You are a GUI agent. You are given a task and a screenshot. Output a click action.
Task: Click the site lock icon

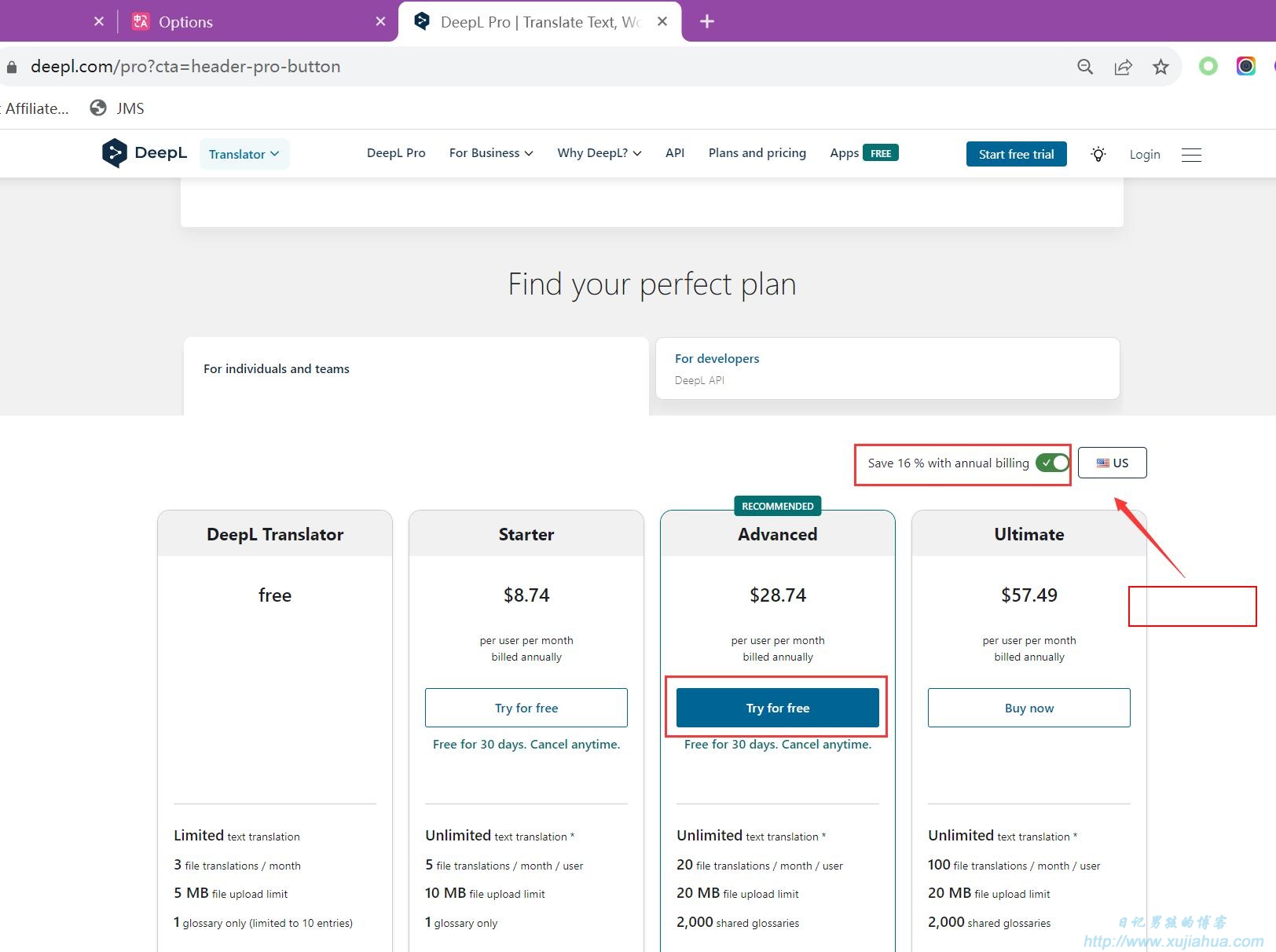click(x=12, y=67)
